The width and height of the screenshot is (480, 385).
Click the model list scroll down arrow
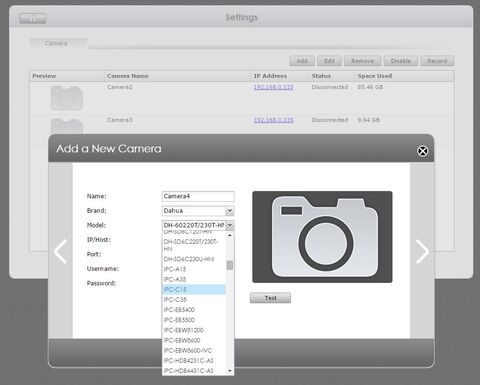click(230, 371)
